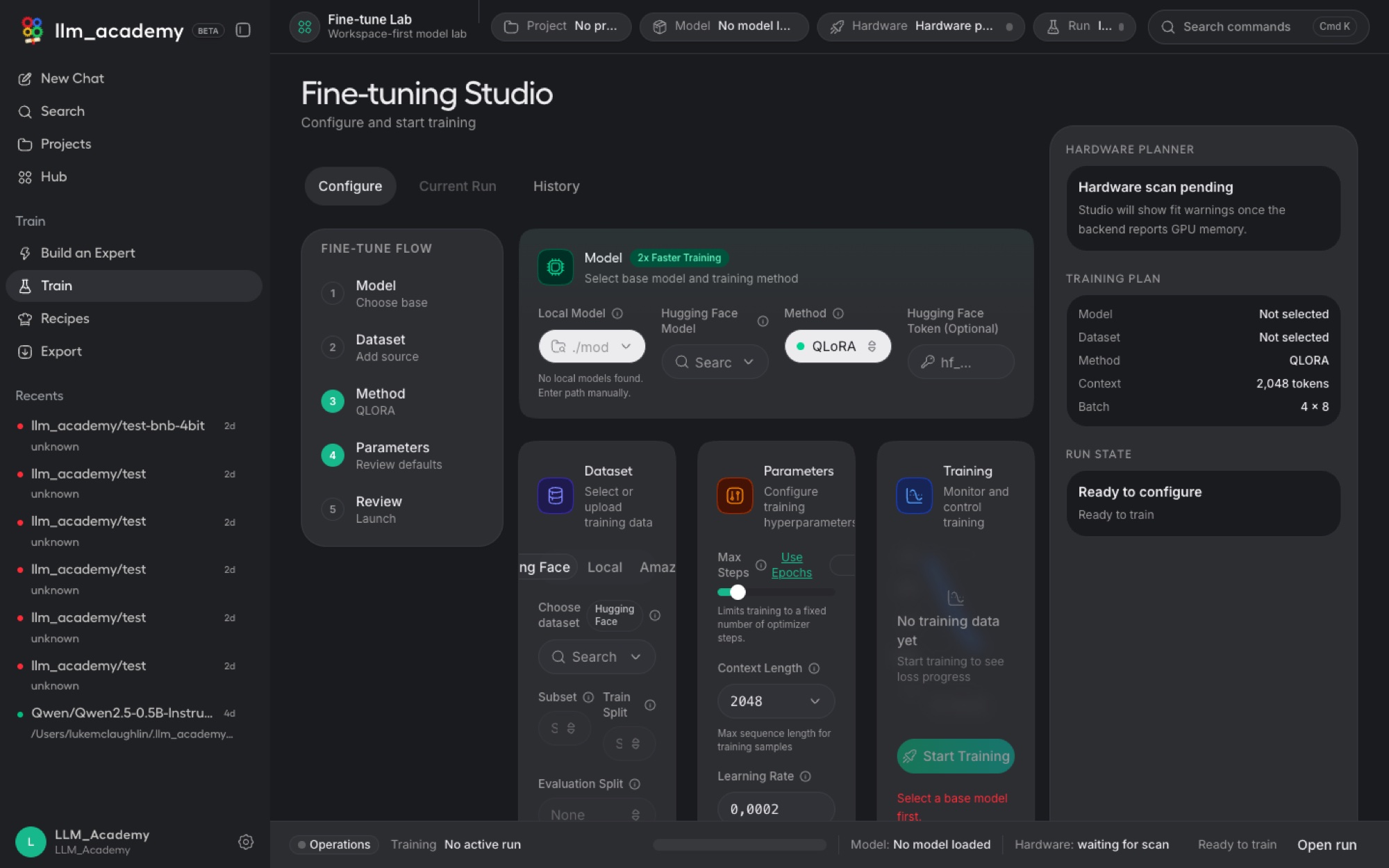Show info tooltip for Context Length
This screenshot has height=868, width=1389.
click(814, 668)
